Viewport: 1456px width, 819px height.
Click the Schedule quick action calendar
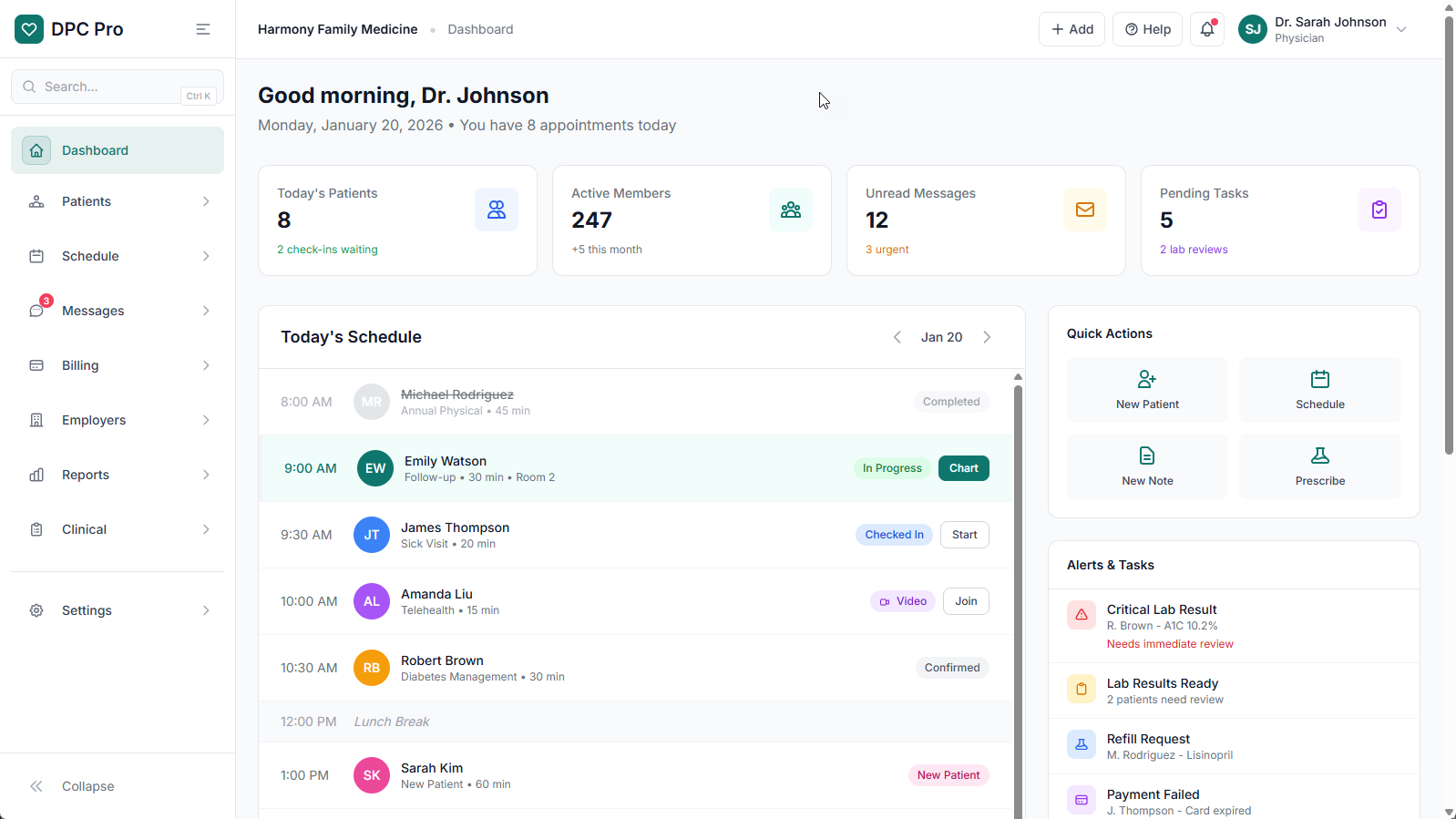click(1320, 390)
